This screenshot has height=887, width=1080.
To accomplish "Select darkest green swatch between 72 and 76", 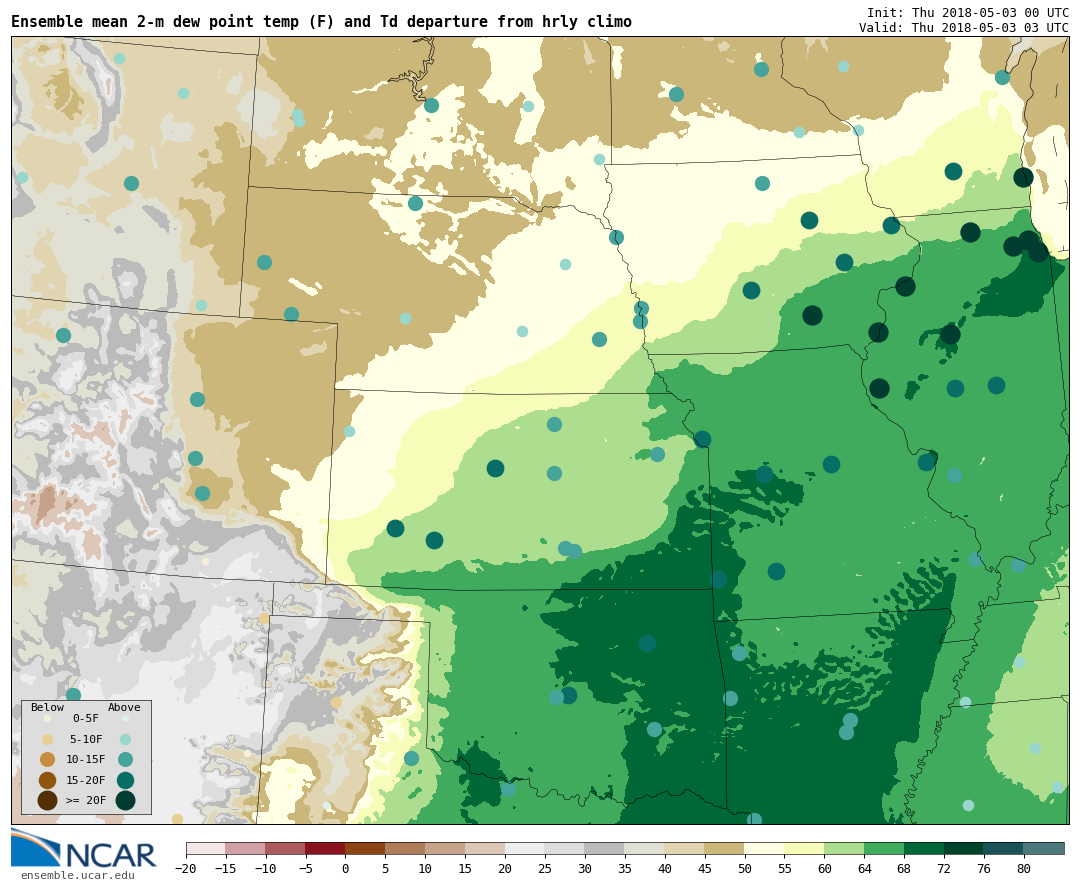I will pyautogui.click(x=964, y=848).
